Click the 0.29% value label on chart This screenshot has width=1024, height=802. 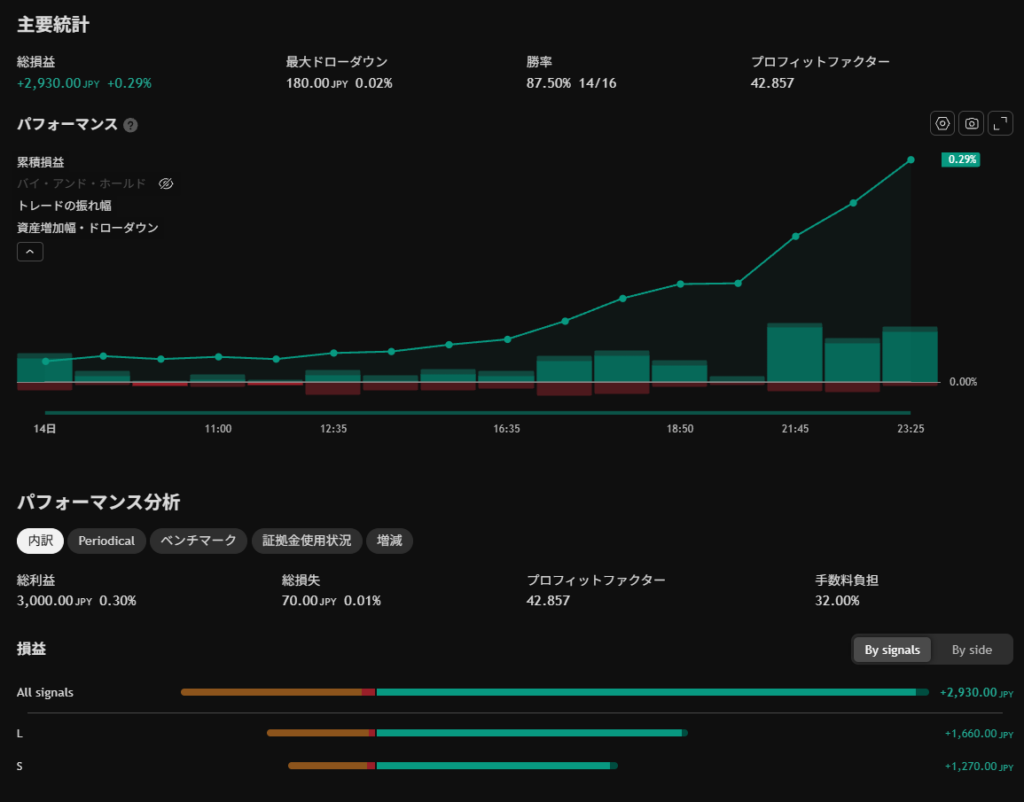coord(961,159)
